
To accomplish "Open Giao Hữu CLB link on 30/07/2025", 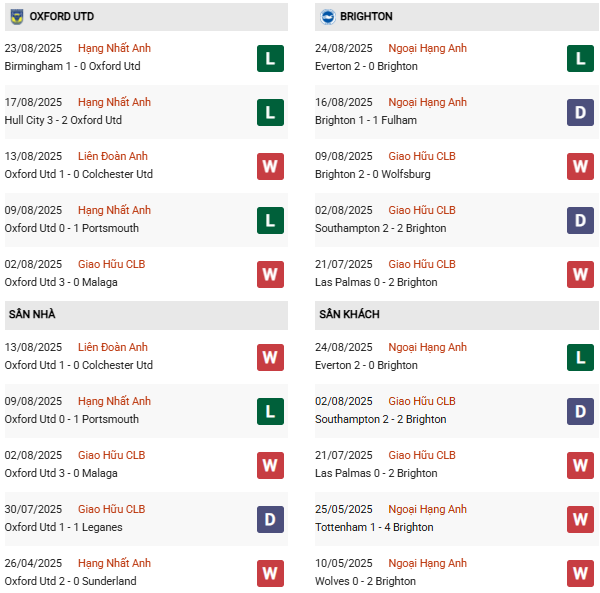I will pos(111,509).
